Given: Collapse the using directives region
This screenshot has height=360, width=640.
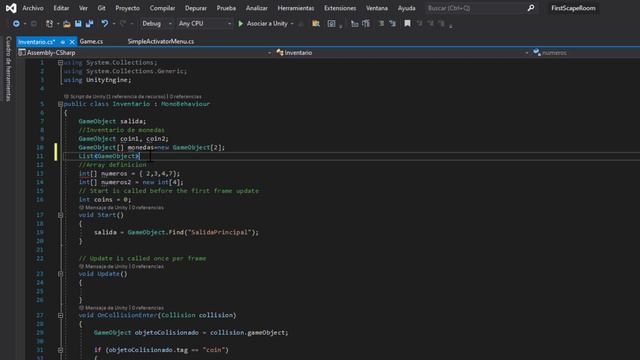Looking at the screenshot, I should [x=60, y=63].
